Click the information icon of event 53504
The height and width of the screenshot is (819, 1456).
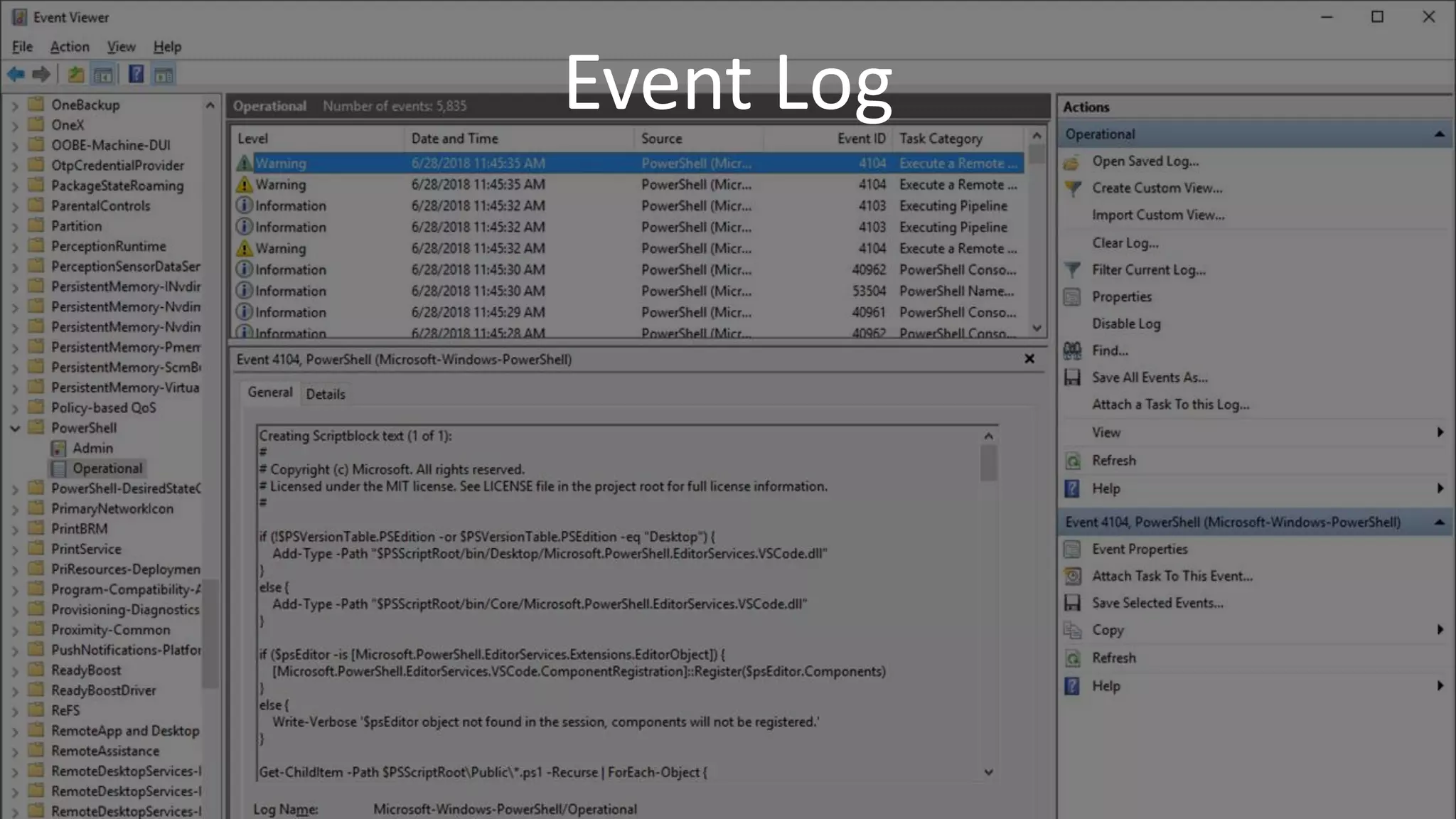point(244,291)
